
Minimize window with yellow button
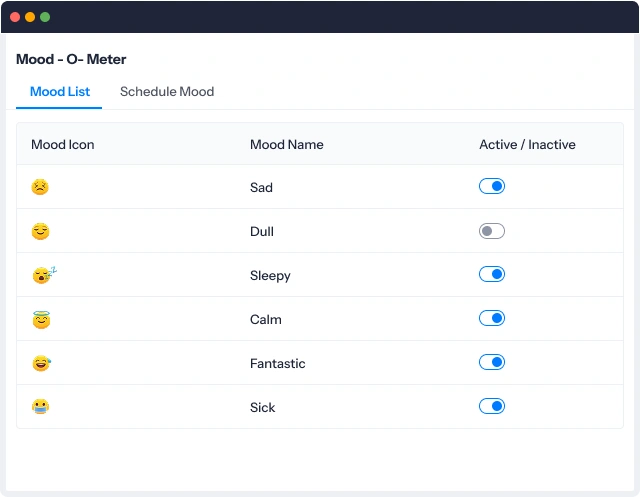click(x=30, y=17)
